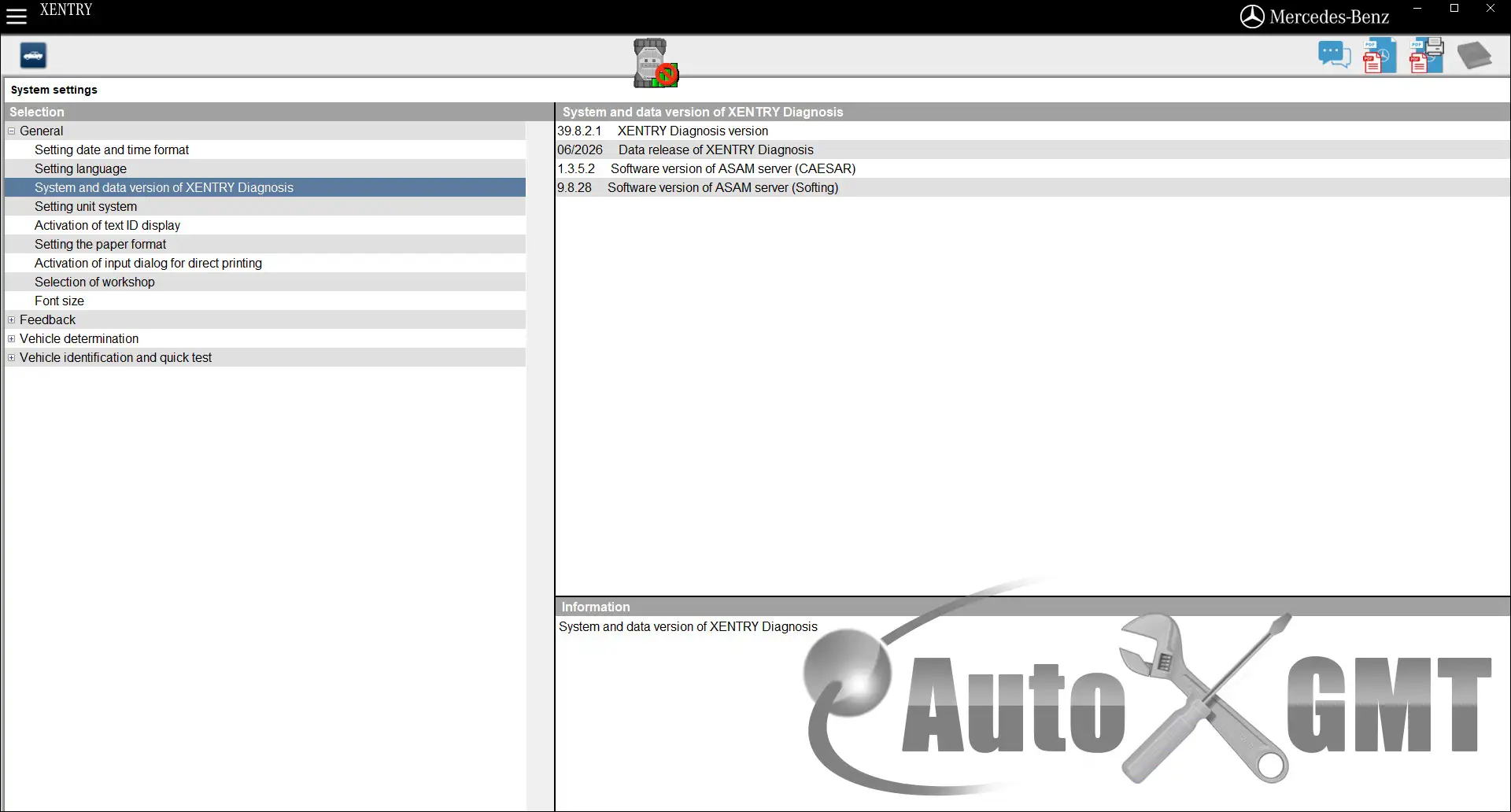Click the General label in tree
Viewport: 1511px width, 812px height.
coord(41,131)
